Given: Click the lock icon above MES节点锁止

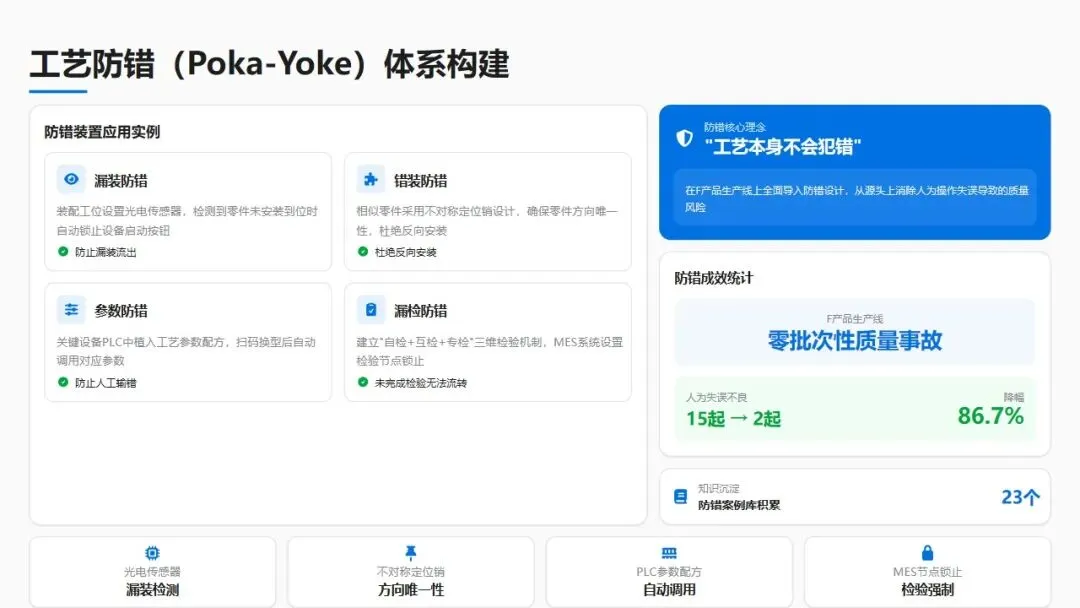Looking at the screenshot, I should coord(928,552).
